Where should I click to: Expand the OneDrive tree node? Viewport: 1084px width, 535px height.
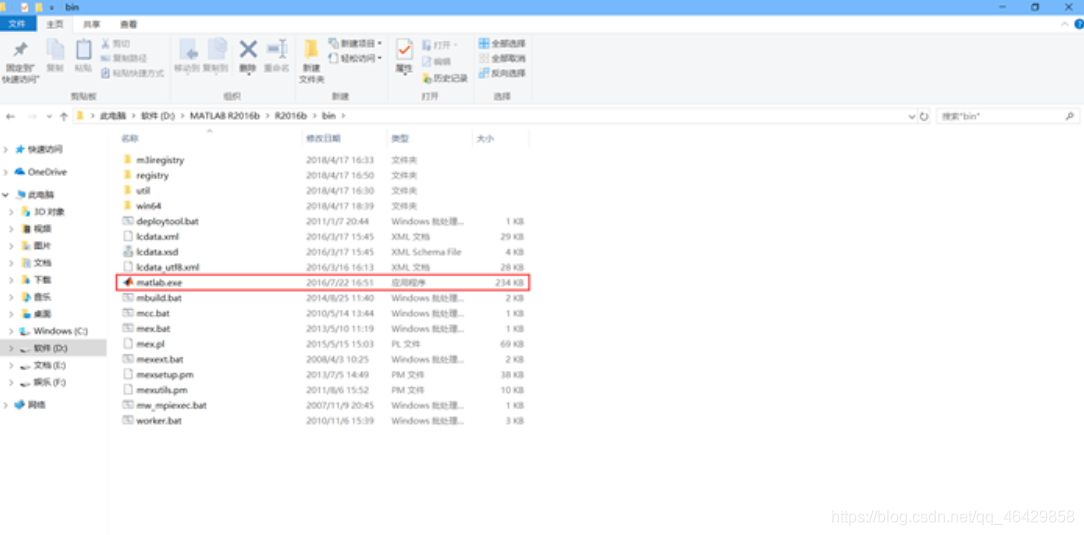(6, 172)
